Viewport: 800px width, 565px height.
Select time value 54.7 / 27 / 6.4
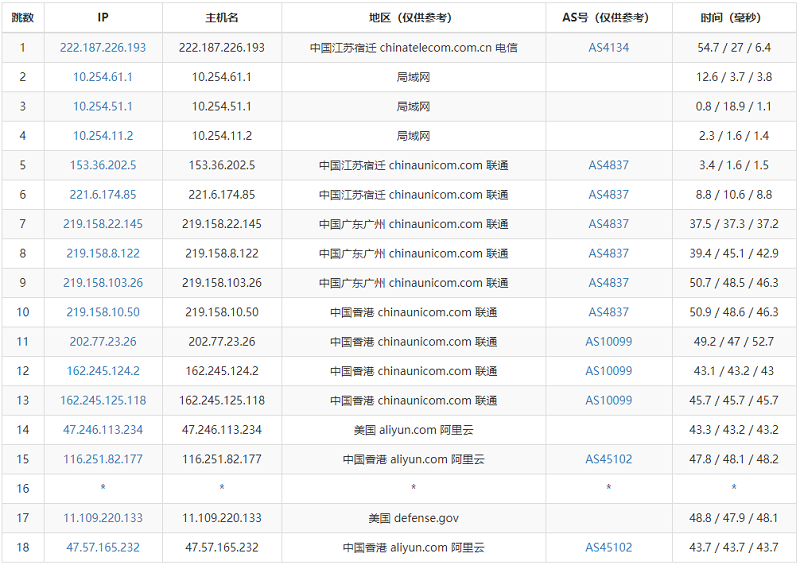[734, 47]
